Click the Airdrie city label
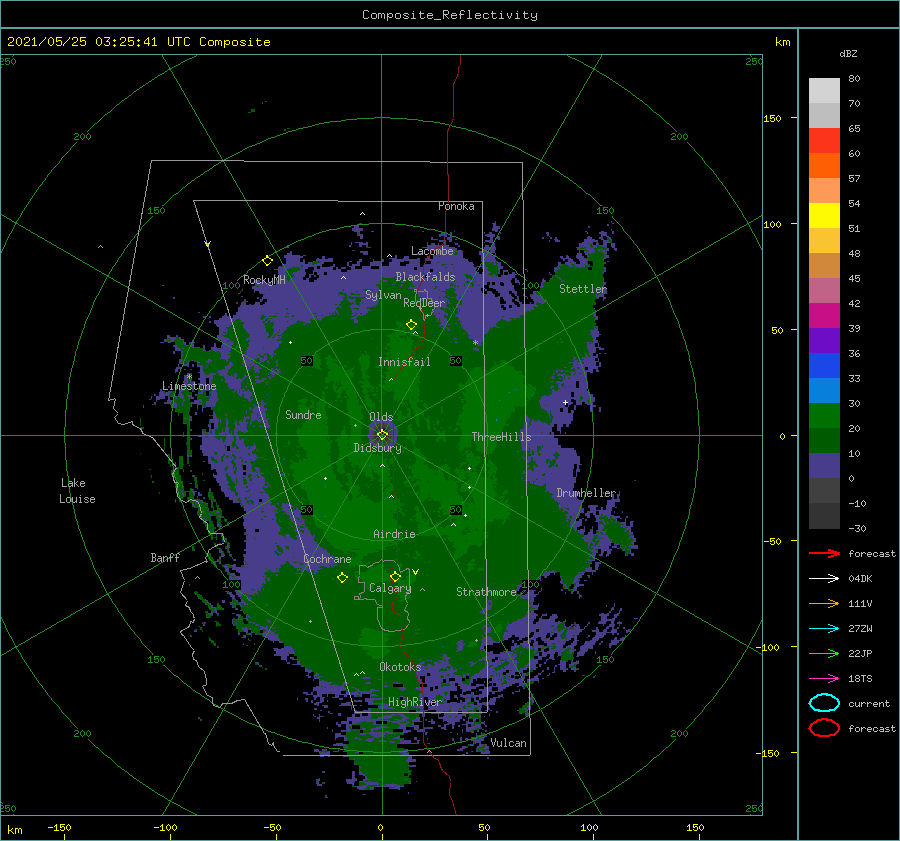The height and width of the screenshot is (841, 900). pos(394,534)
